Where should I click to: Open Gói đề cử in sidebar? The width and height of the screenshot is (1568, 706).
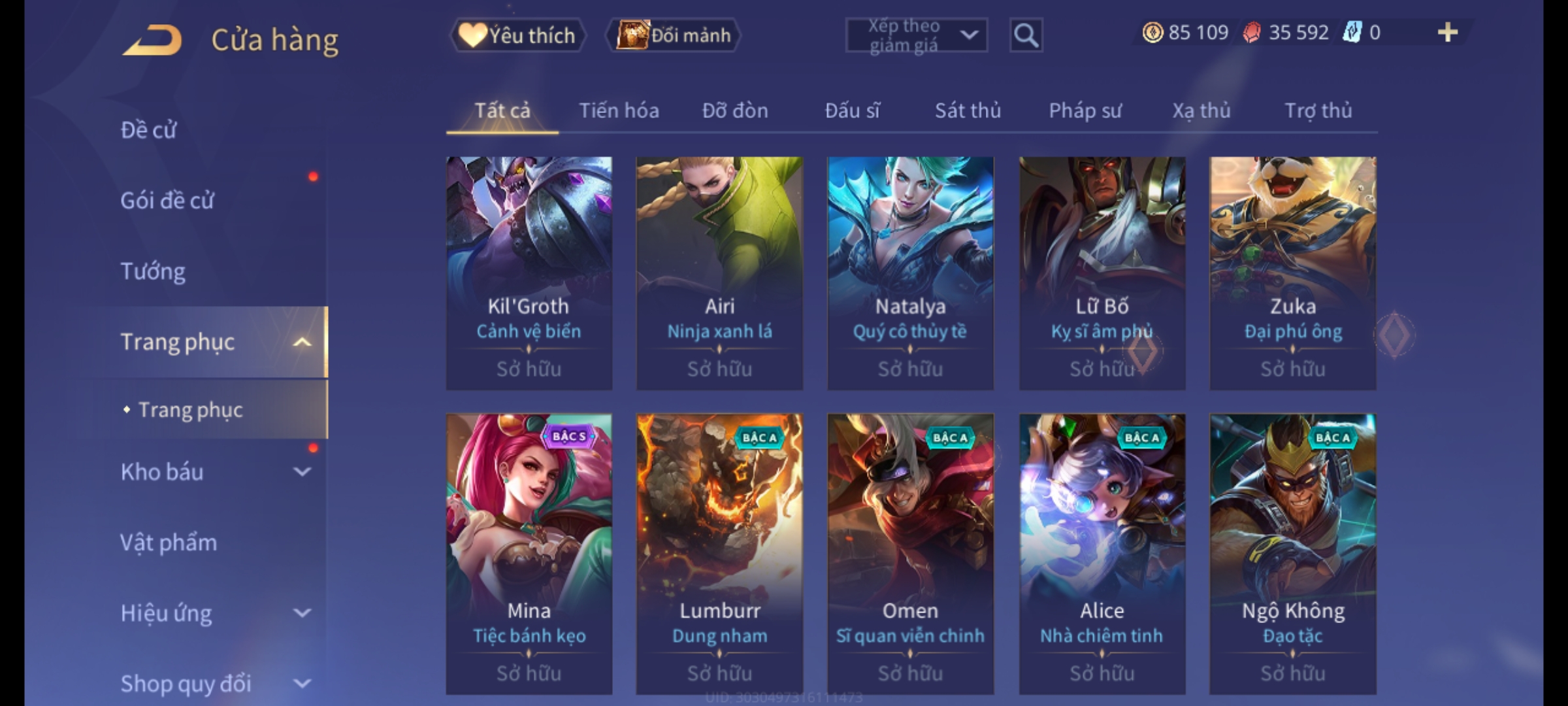pos(167,200)
